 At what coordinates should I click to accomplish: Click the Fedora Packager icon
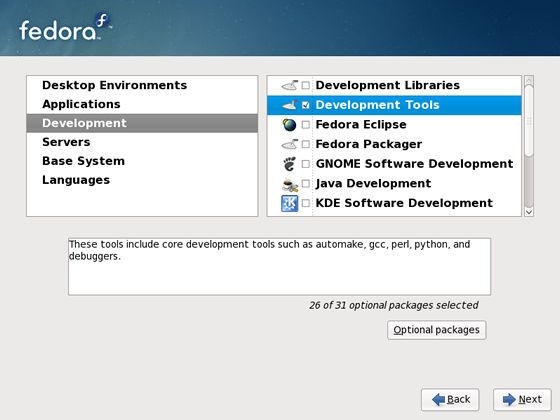click(x=290, y=144)
